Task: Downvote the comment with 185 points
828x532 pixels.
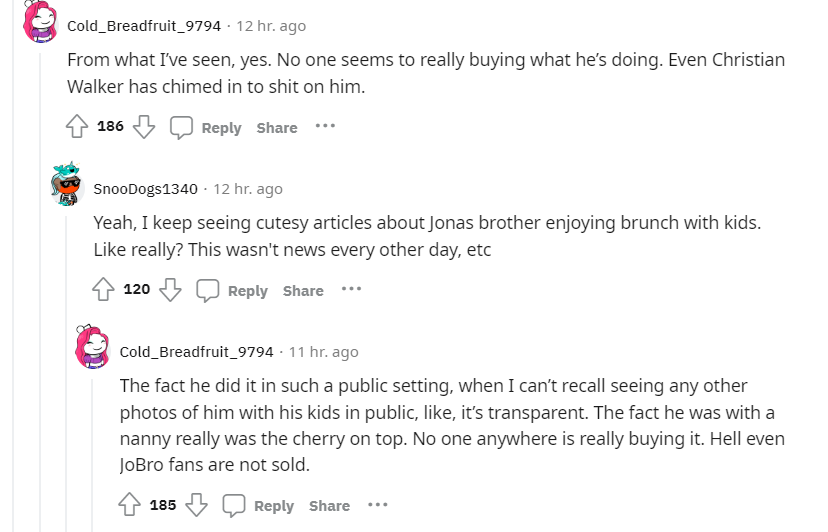Action: click(196, 505)
